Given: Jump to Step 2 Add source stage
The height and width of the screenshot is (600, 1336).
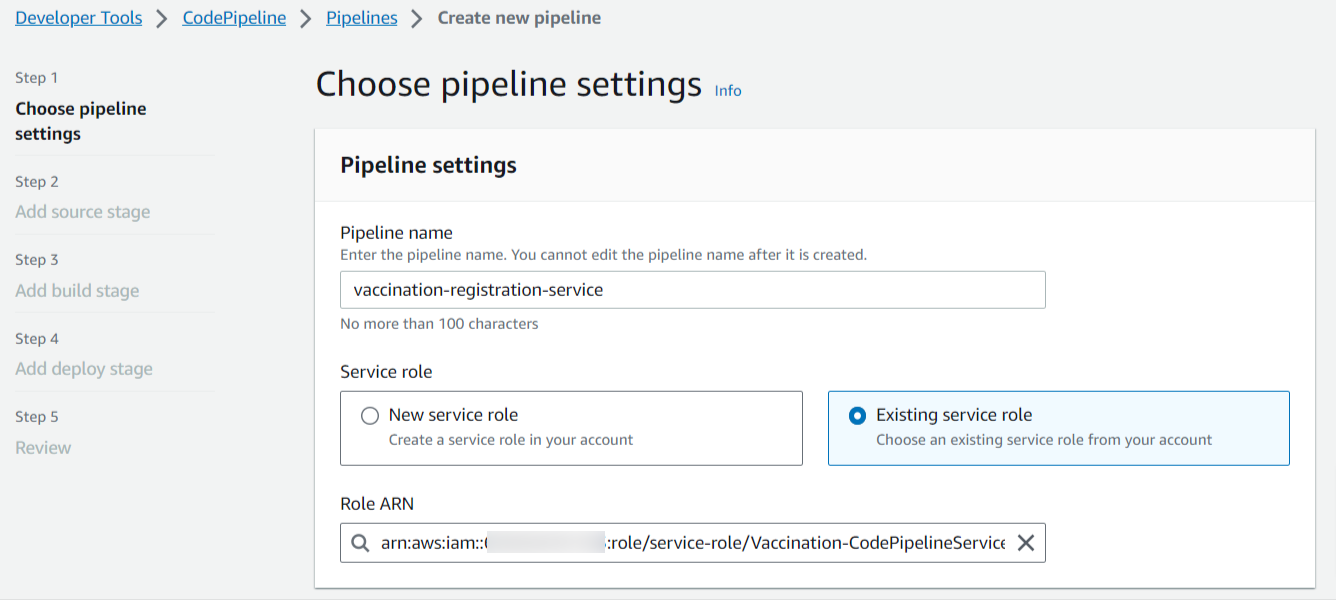Looking at the screenshot, I should point(82,212).
